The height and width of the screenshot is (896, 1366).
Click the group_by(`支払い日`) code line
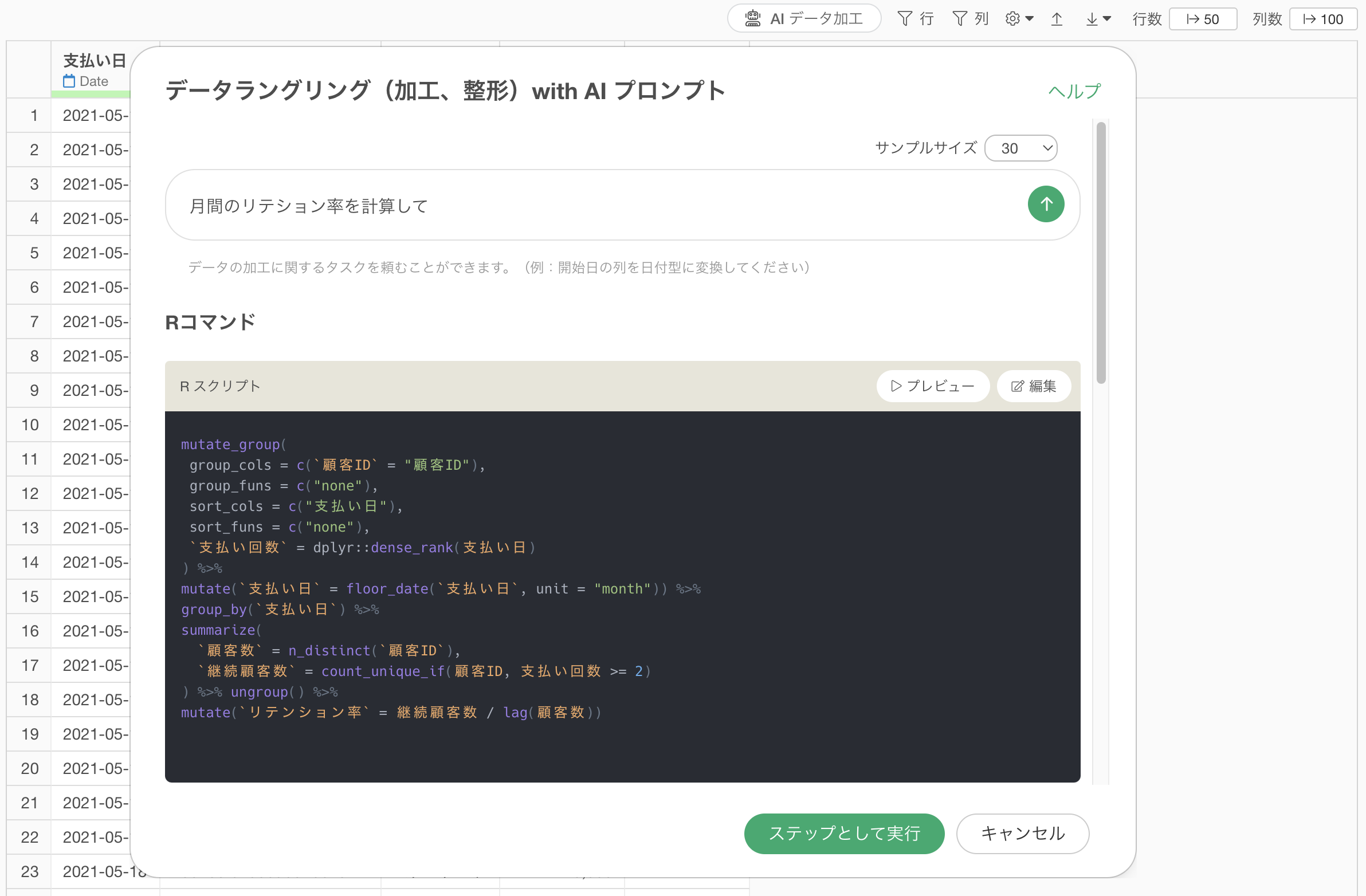[280, 609]
